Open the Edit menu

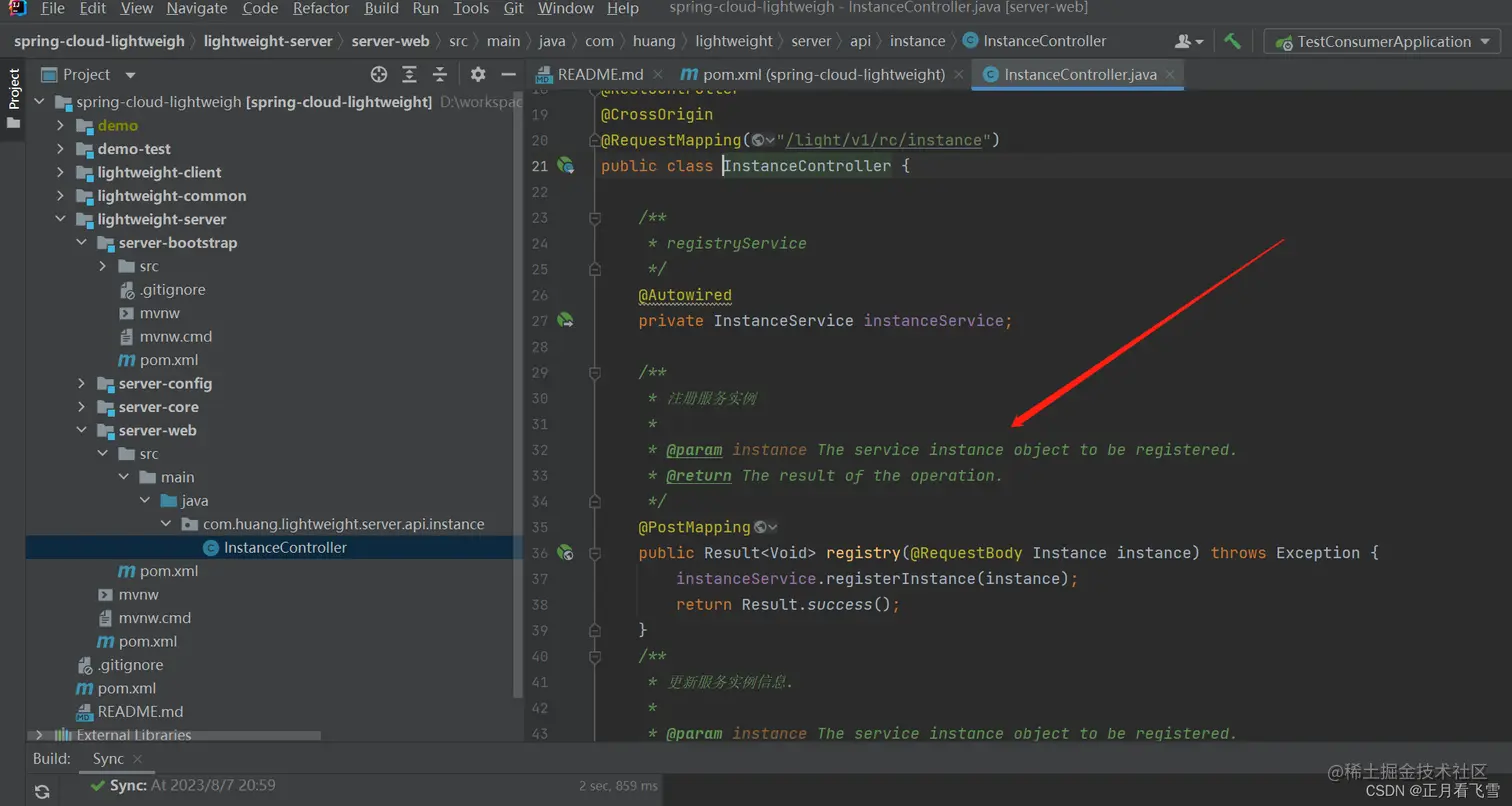(93, 8)
